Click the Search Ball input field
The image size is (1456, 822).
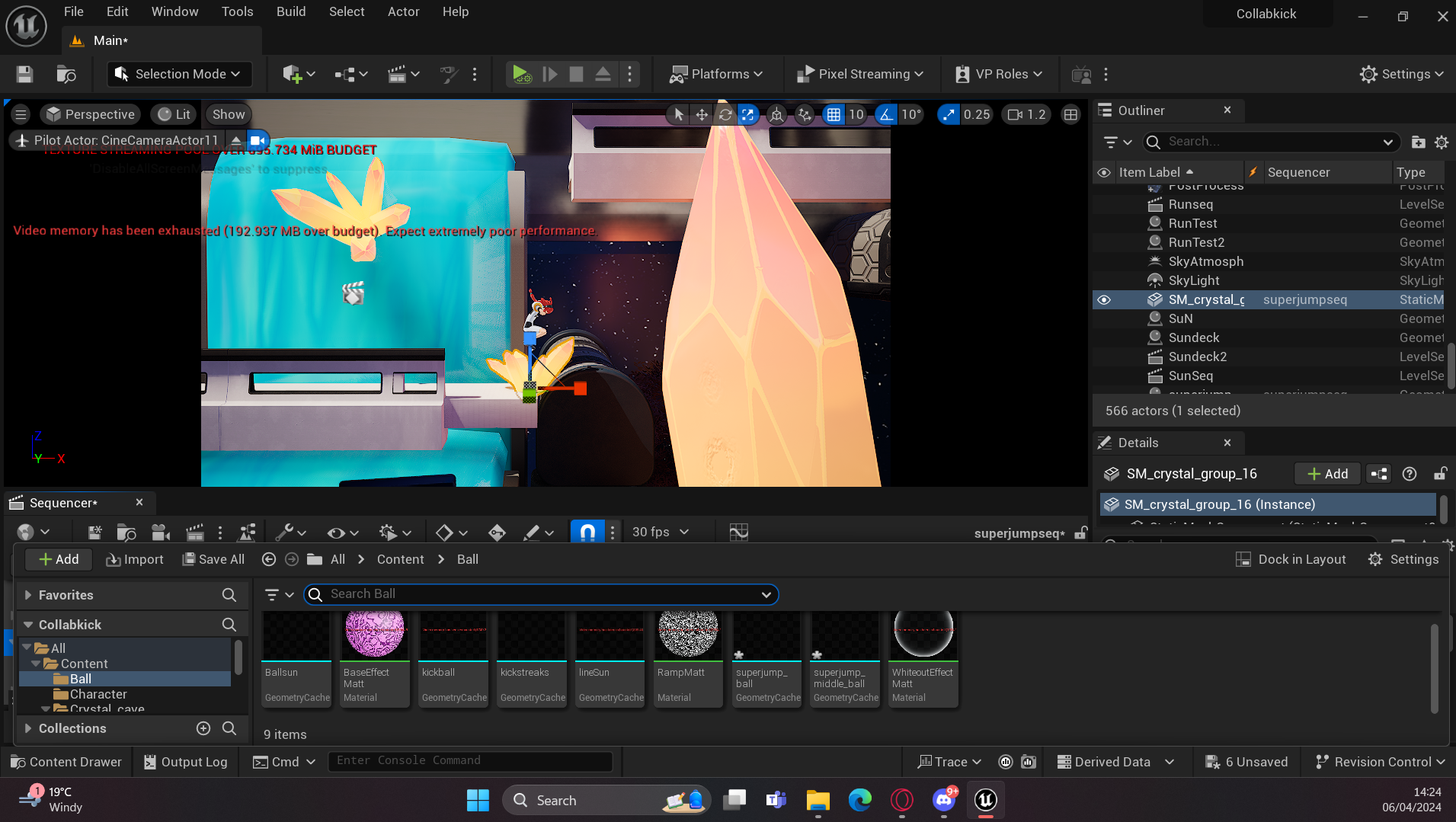pos(541,594)
